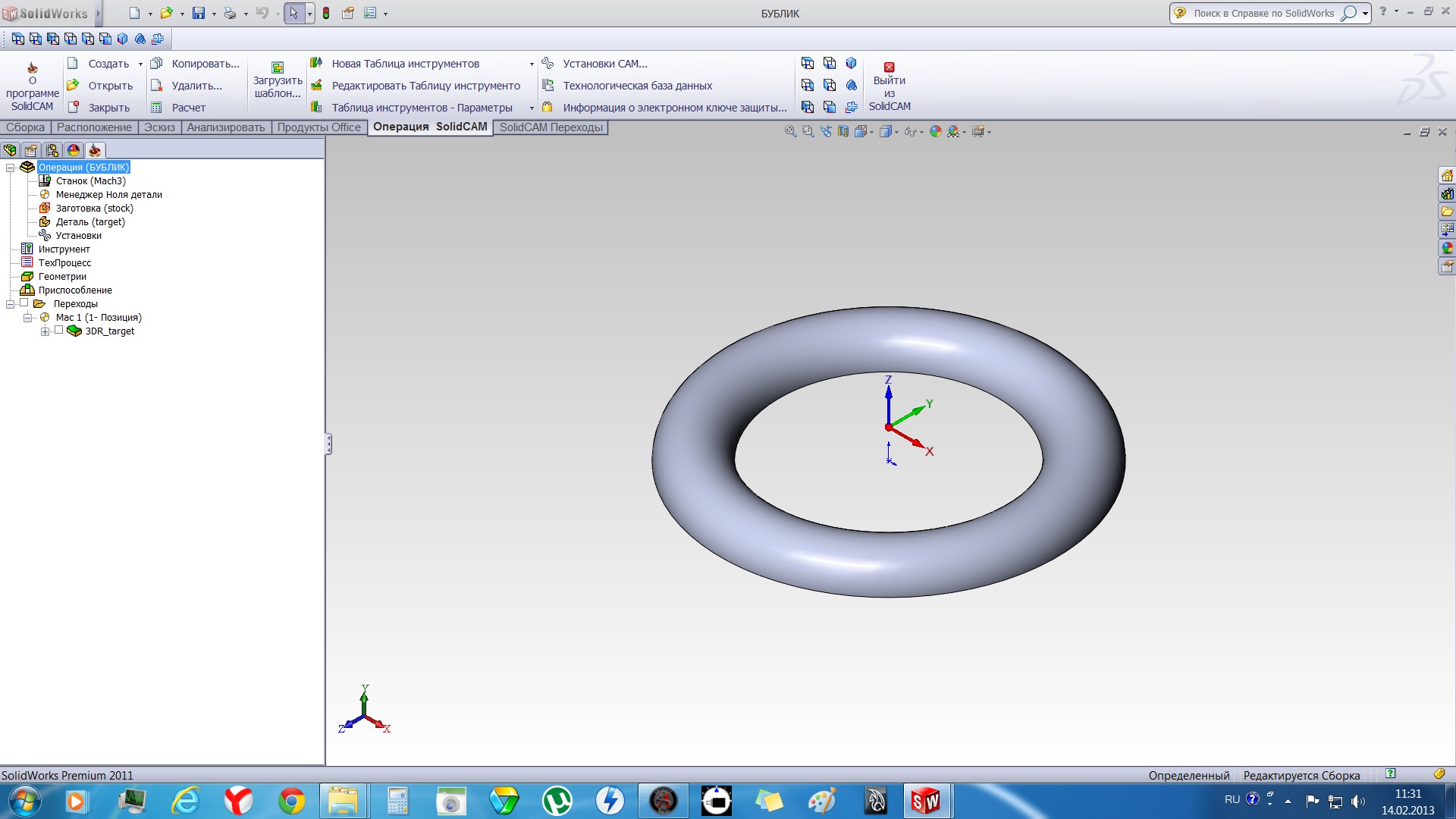Switch to SolidCAM Переходы tab

coord(551,127)
